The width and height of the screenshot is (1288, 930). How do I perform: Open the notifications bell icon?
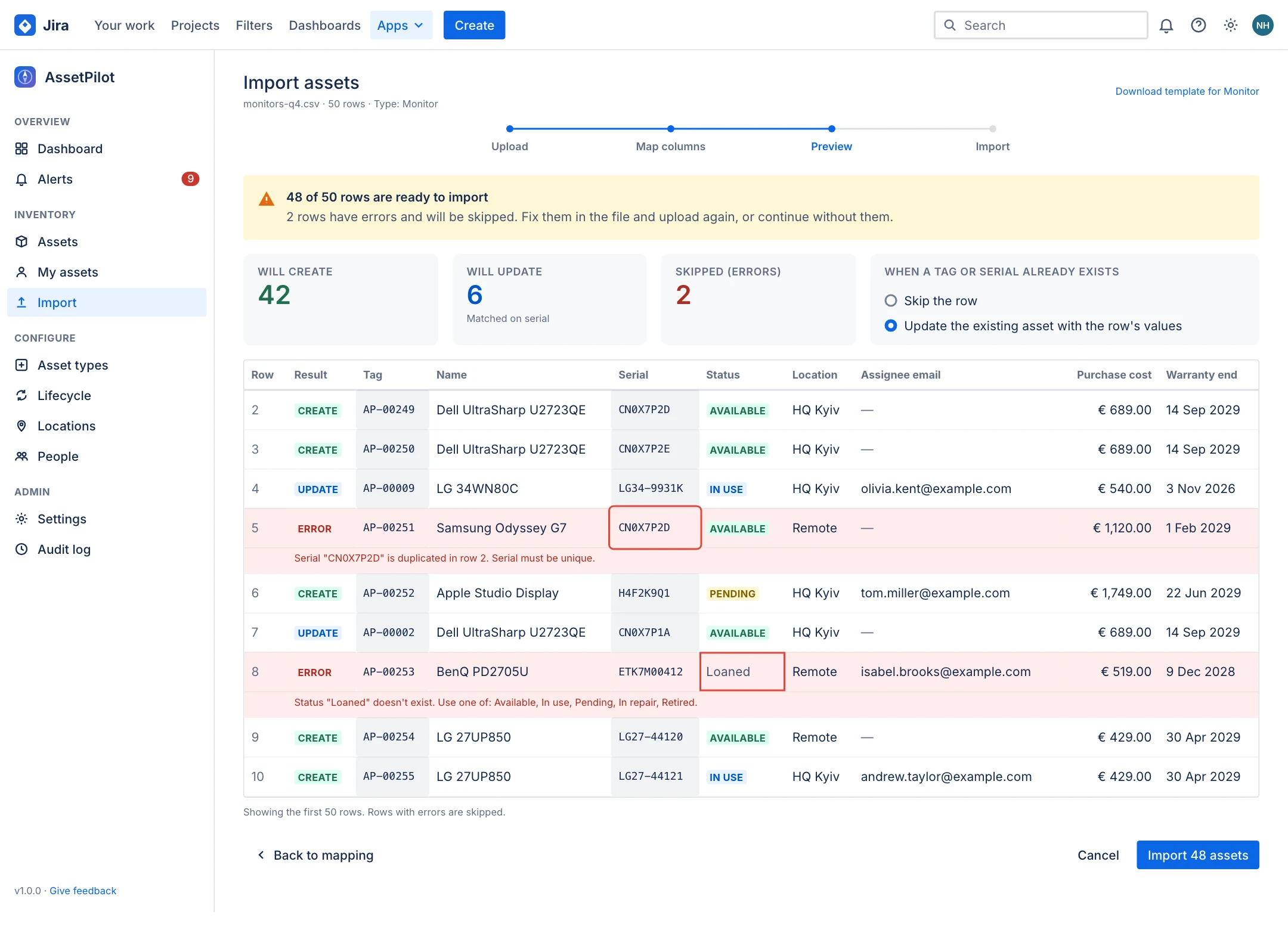tap(1166, 25)
